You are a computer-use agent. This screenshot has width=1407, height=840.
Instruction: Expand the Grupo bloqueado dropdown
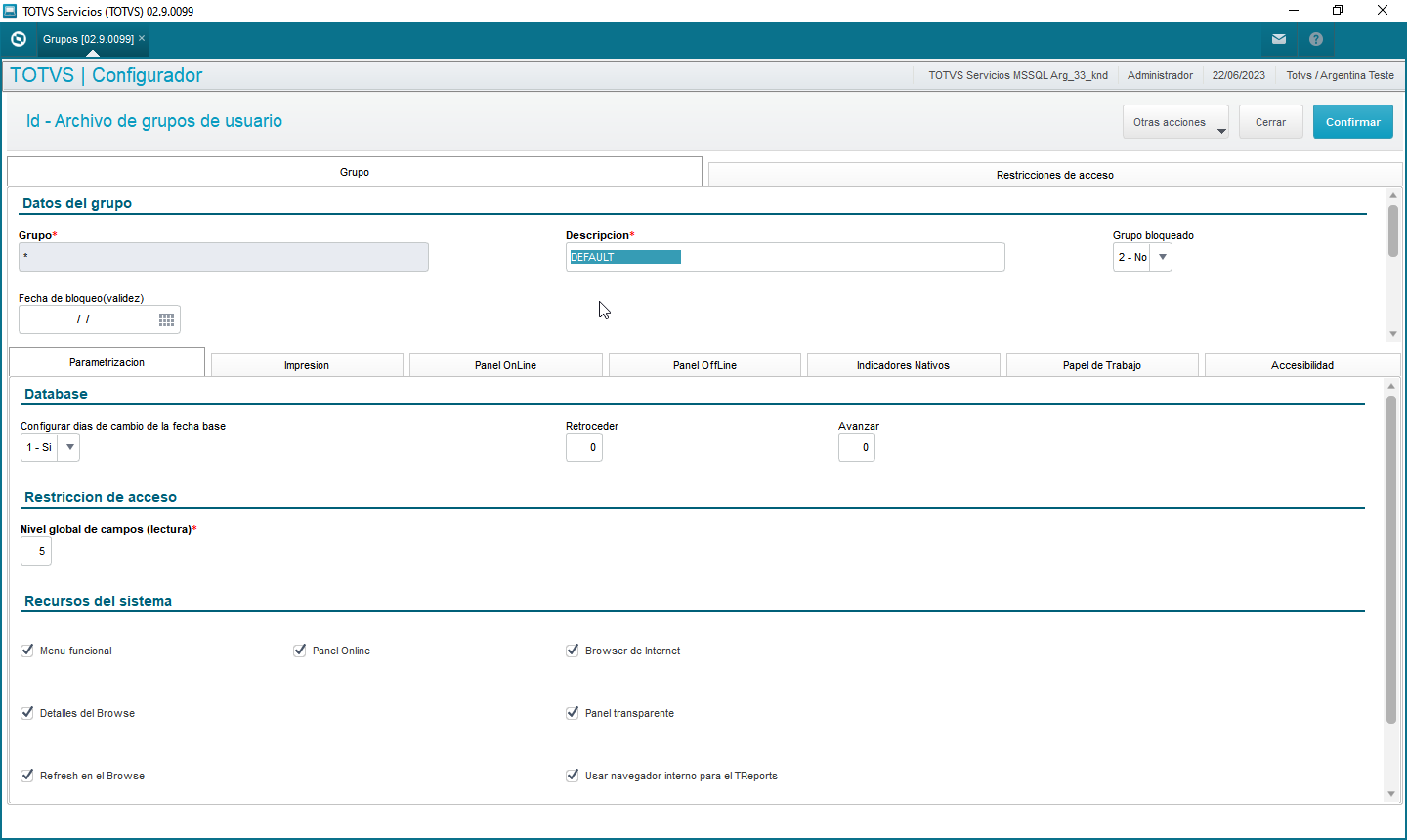click(x=1162, y=257)
